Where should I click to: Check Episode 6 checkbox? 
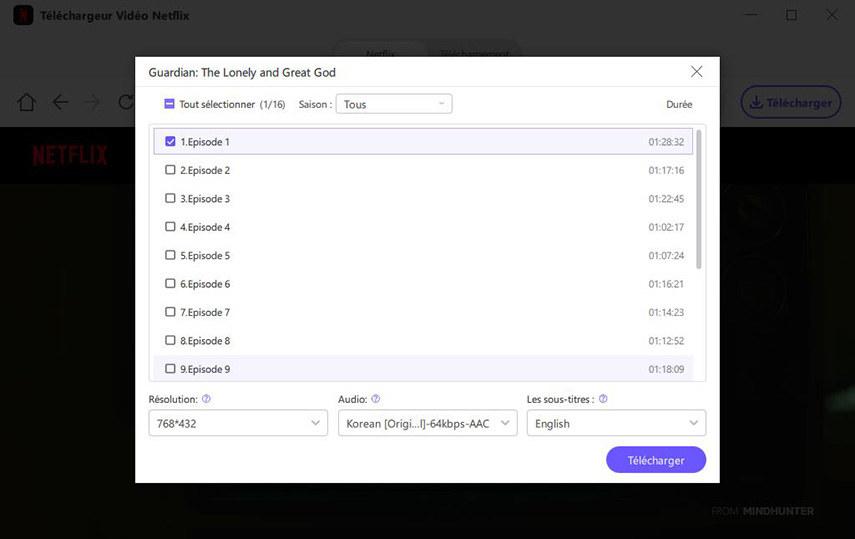coord(170,283)
